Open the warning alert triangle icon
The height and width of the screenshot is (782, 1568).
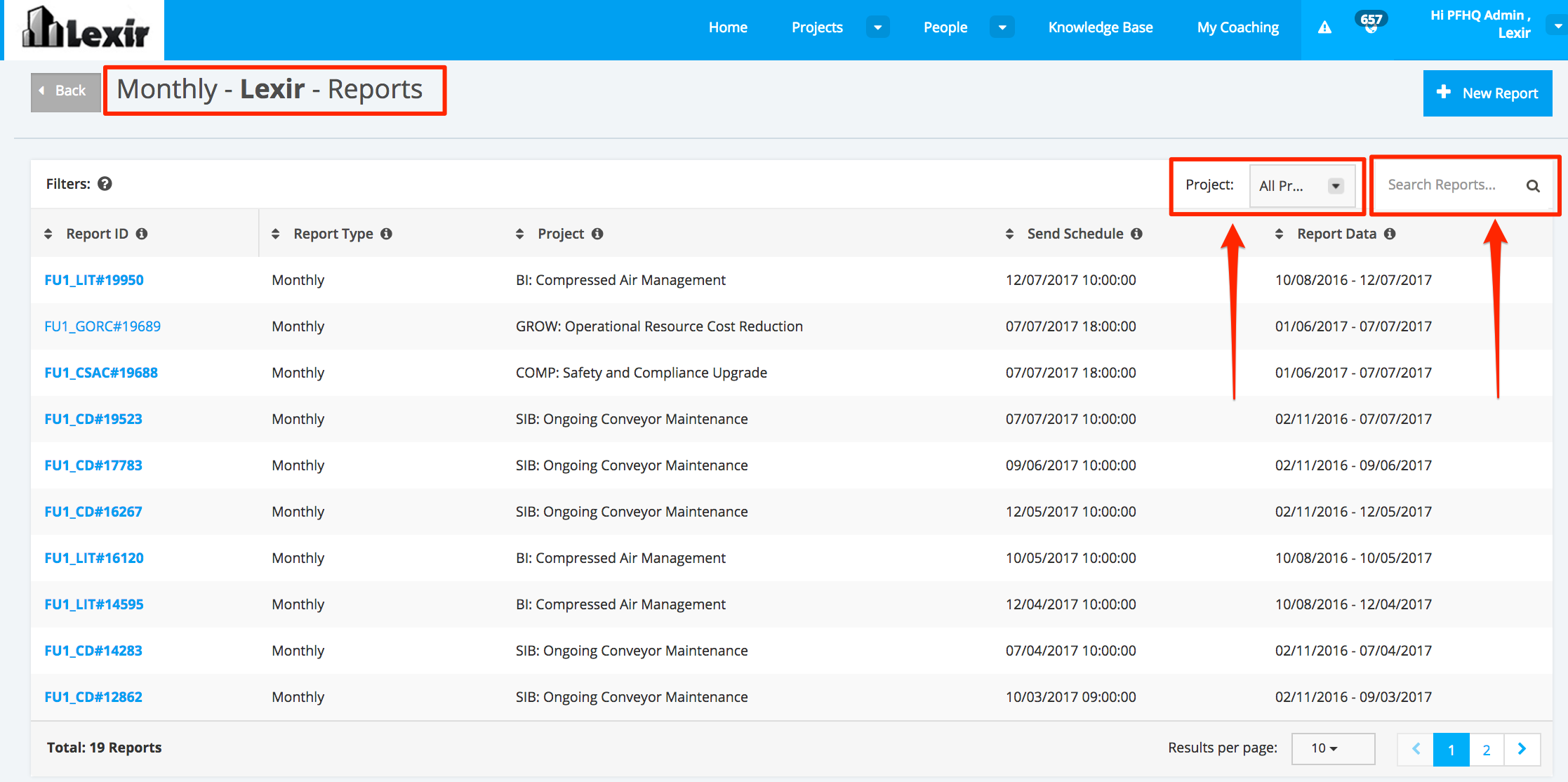[x=1324, y=27]
